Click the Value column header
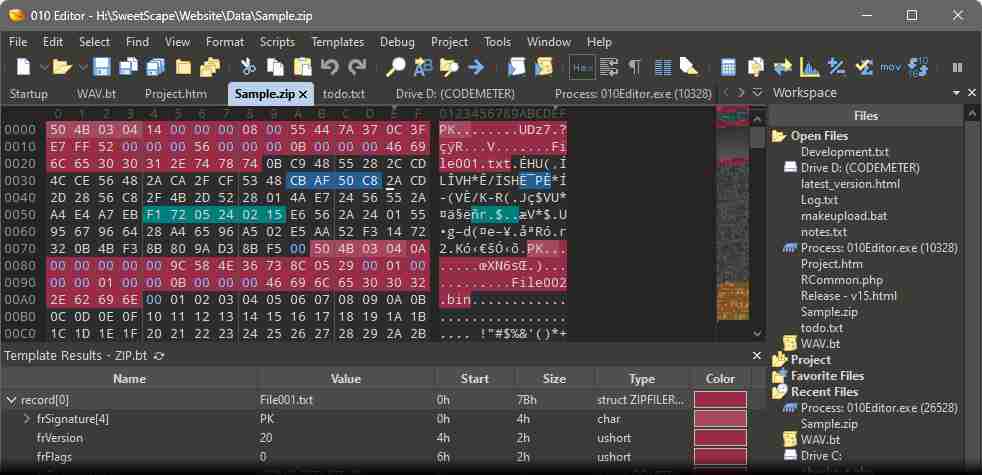982x475 pixels. click(345, 379)
